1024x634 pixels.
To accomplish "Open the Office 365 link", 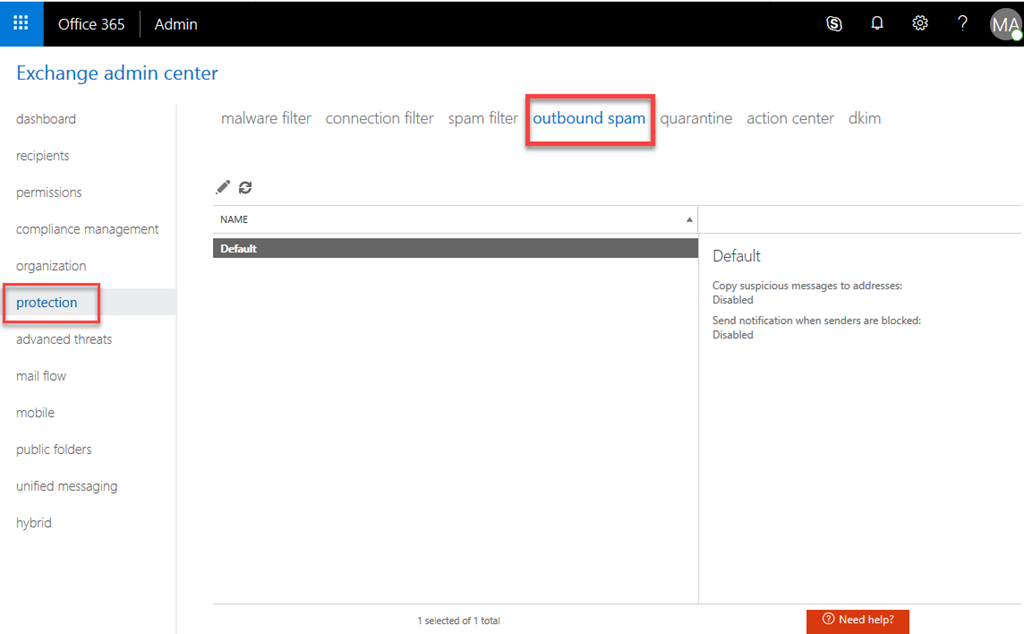I will [91, 24].
